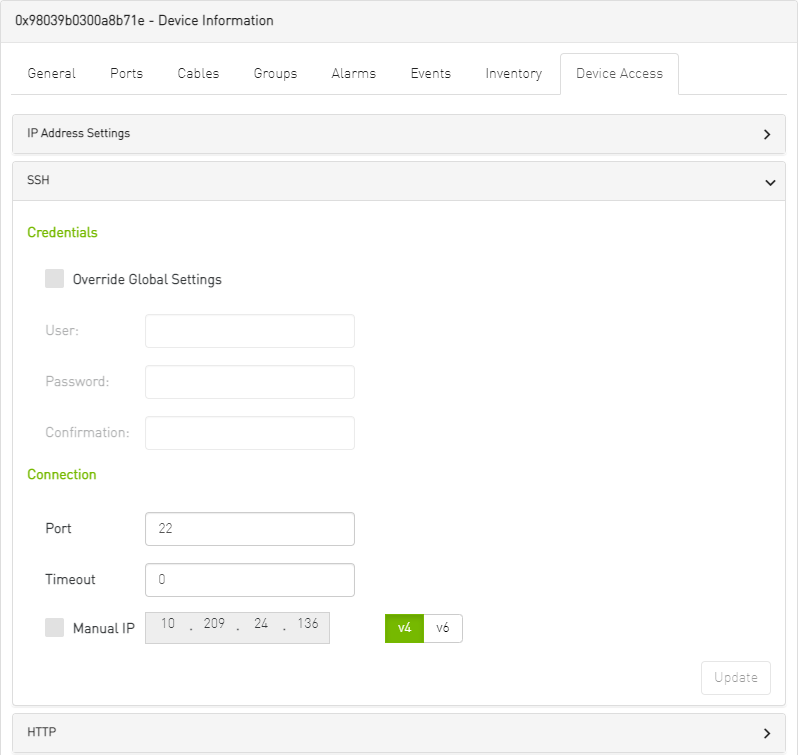This screenshot has height=755, width=798.
Task: Click the SSH Port input field
Action: pos(249,529)
